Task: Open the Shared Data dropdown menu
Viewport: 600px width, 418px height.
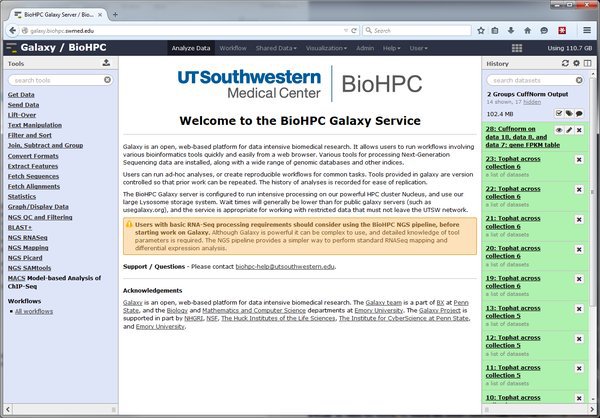Action: tap(276, 48)
